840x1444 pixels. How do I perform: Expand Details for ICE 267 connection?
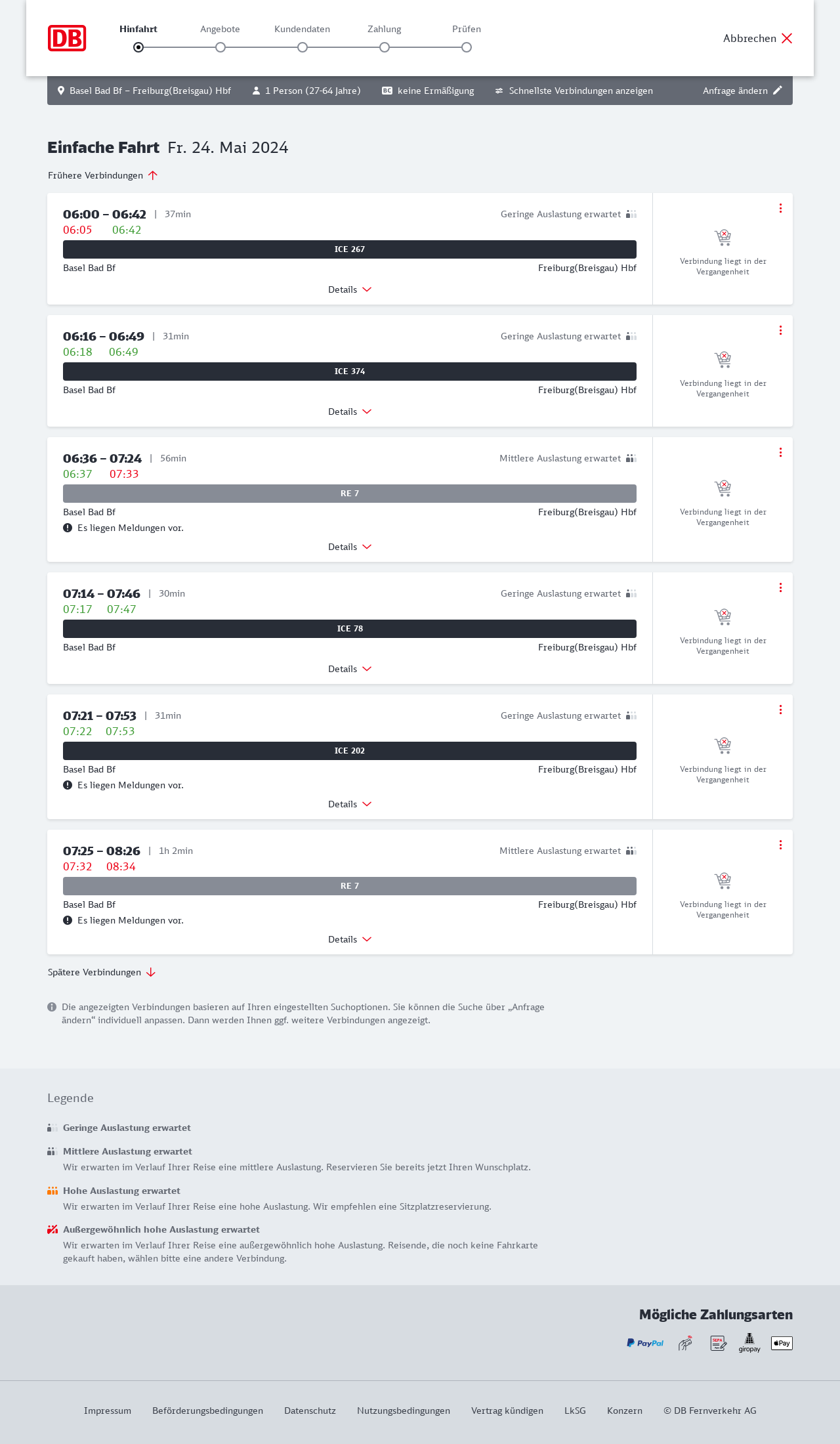coord(350,289)
